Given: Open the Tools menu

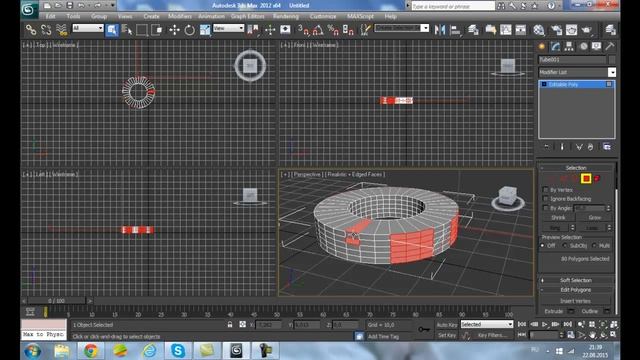Looking at the screenshot, I should pyautogui.click(x=73, y=16).
